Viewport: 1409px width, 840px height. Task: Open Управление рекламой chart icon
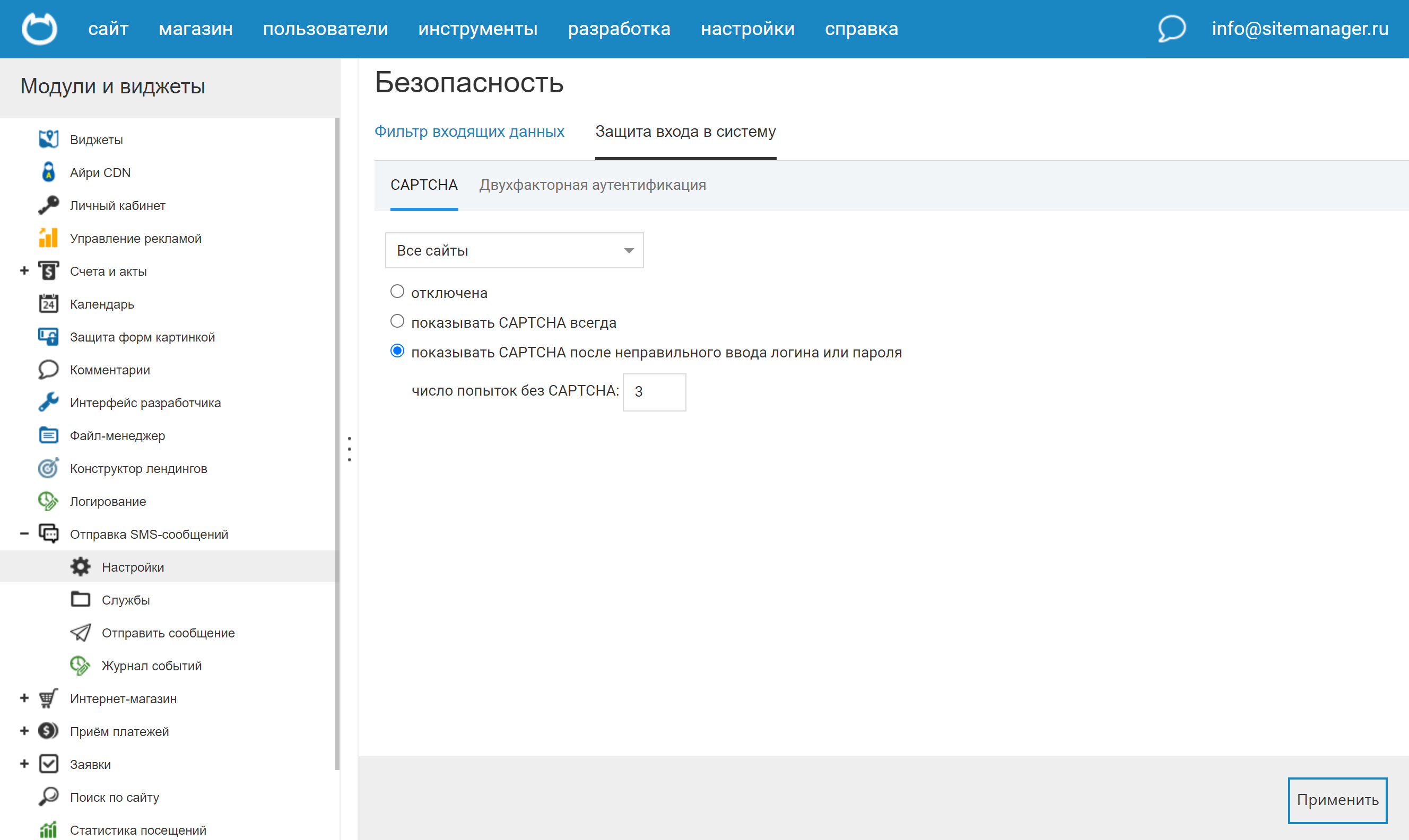[x=49, y=238]
